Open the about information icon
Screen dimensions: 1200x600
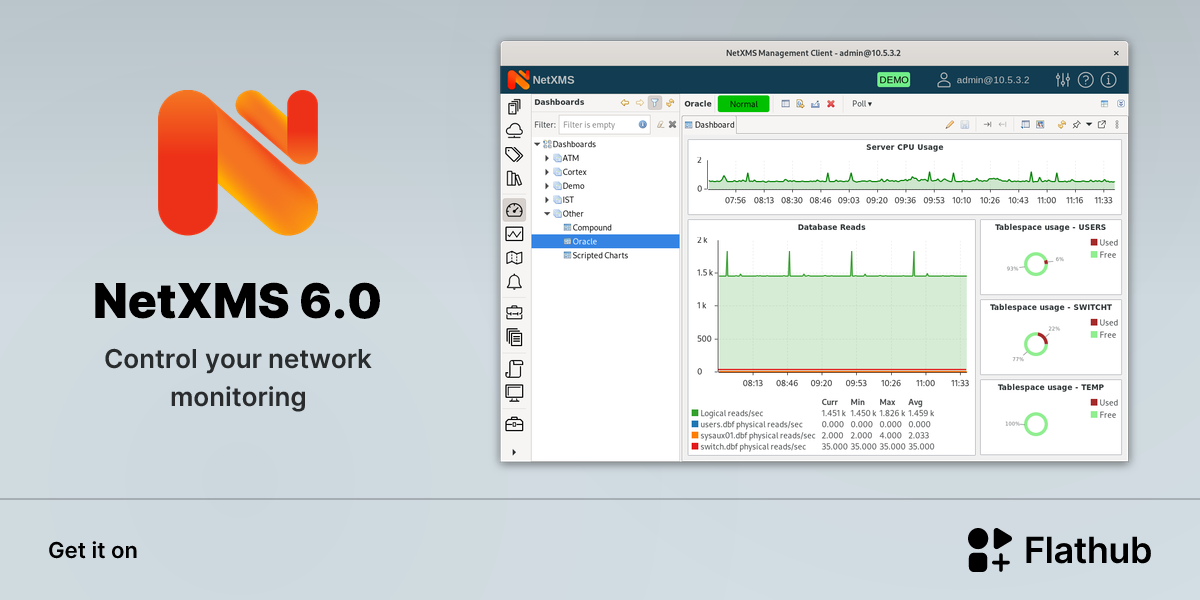point(1108,80)
